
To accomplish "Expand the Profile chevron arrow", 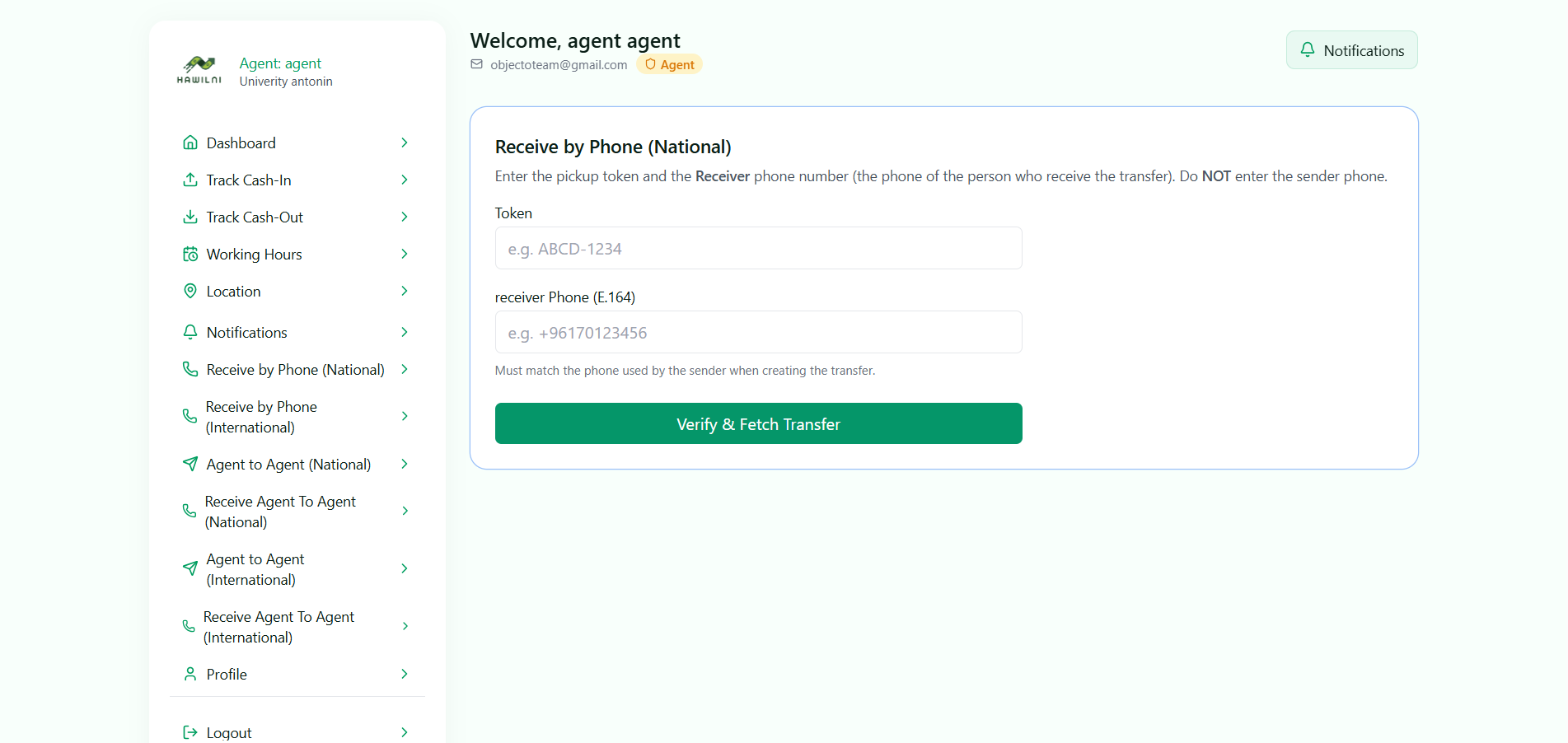I will (x=405, y=674).
